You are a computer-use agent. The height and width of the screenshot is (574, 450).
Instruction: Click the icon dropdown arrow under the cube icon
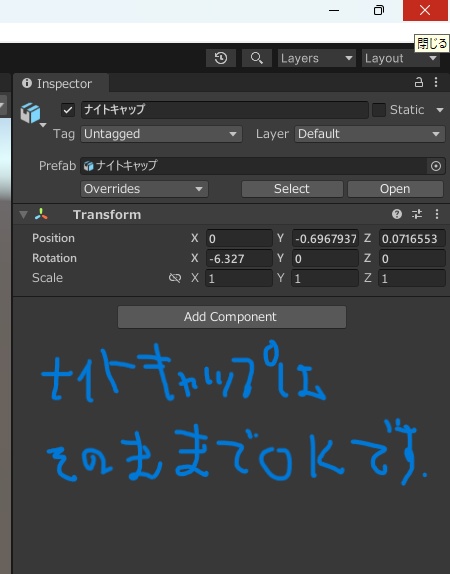43,125
